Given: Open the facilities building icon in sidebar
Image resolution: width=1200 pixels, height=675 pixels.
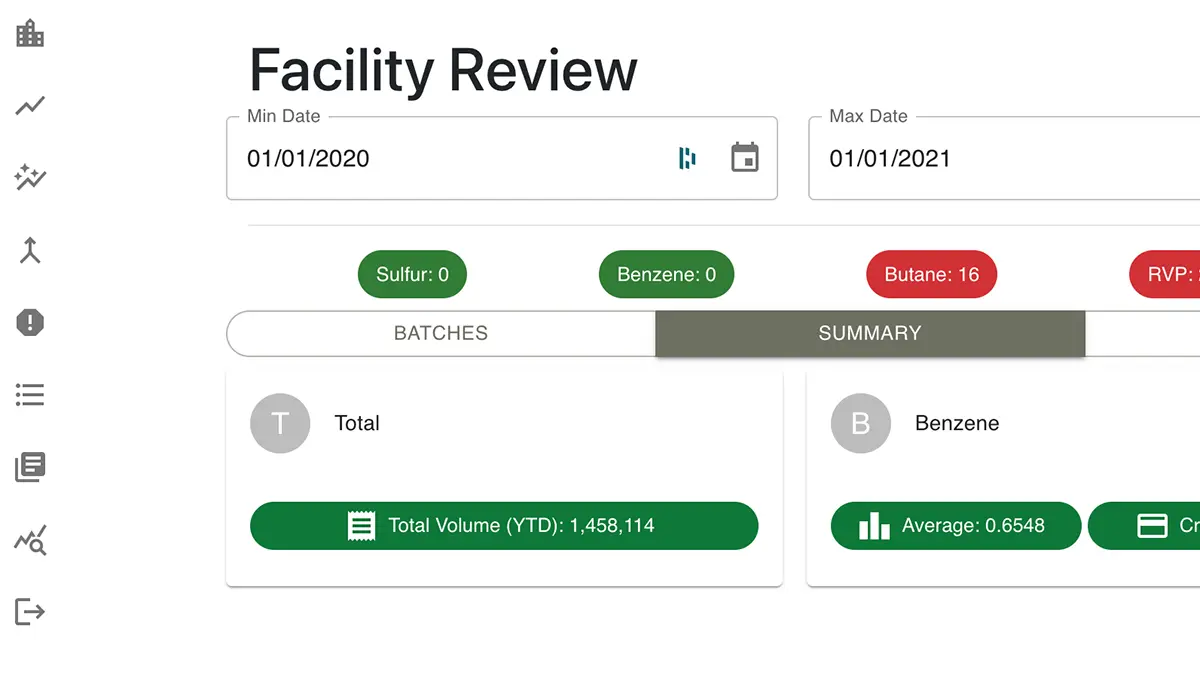Looking at the screenshot, I should point(30,33).
